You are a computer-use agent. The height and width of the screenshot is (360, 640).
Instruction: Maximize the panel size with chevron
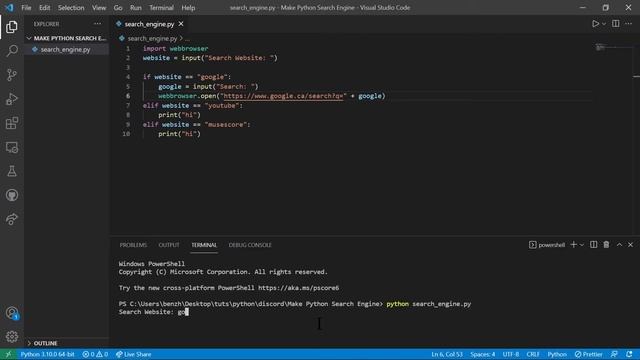[619, 244]
